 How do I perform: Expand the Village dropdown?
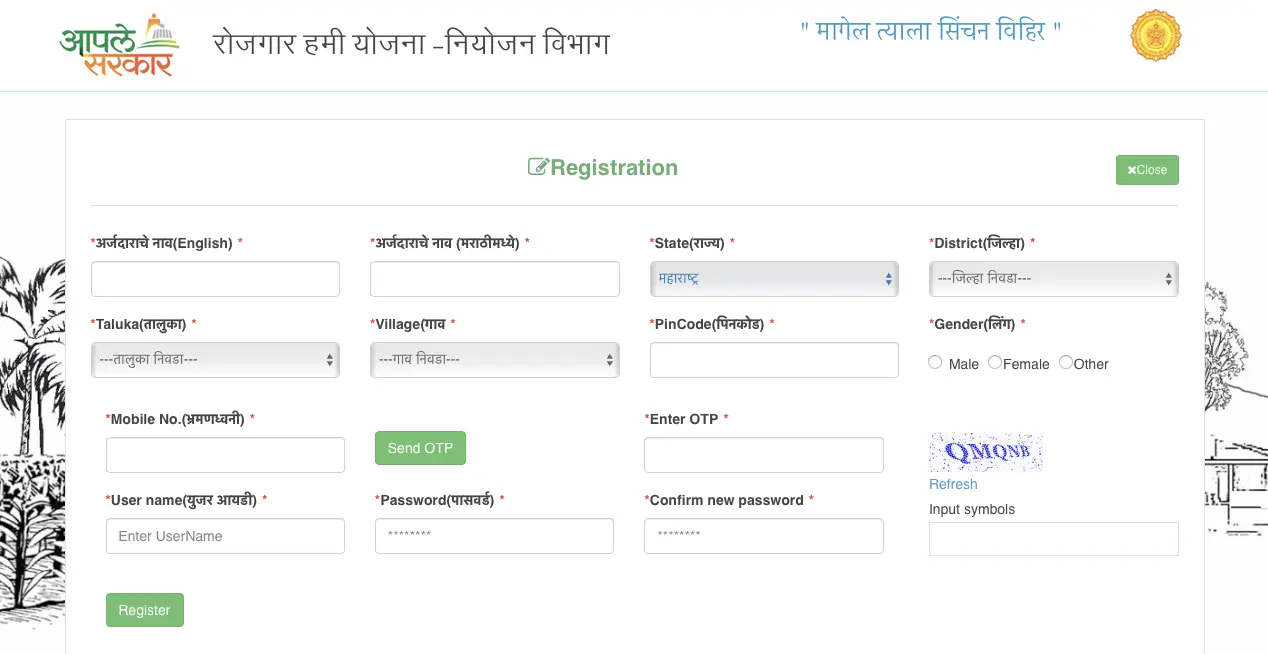point(494,360)
